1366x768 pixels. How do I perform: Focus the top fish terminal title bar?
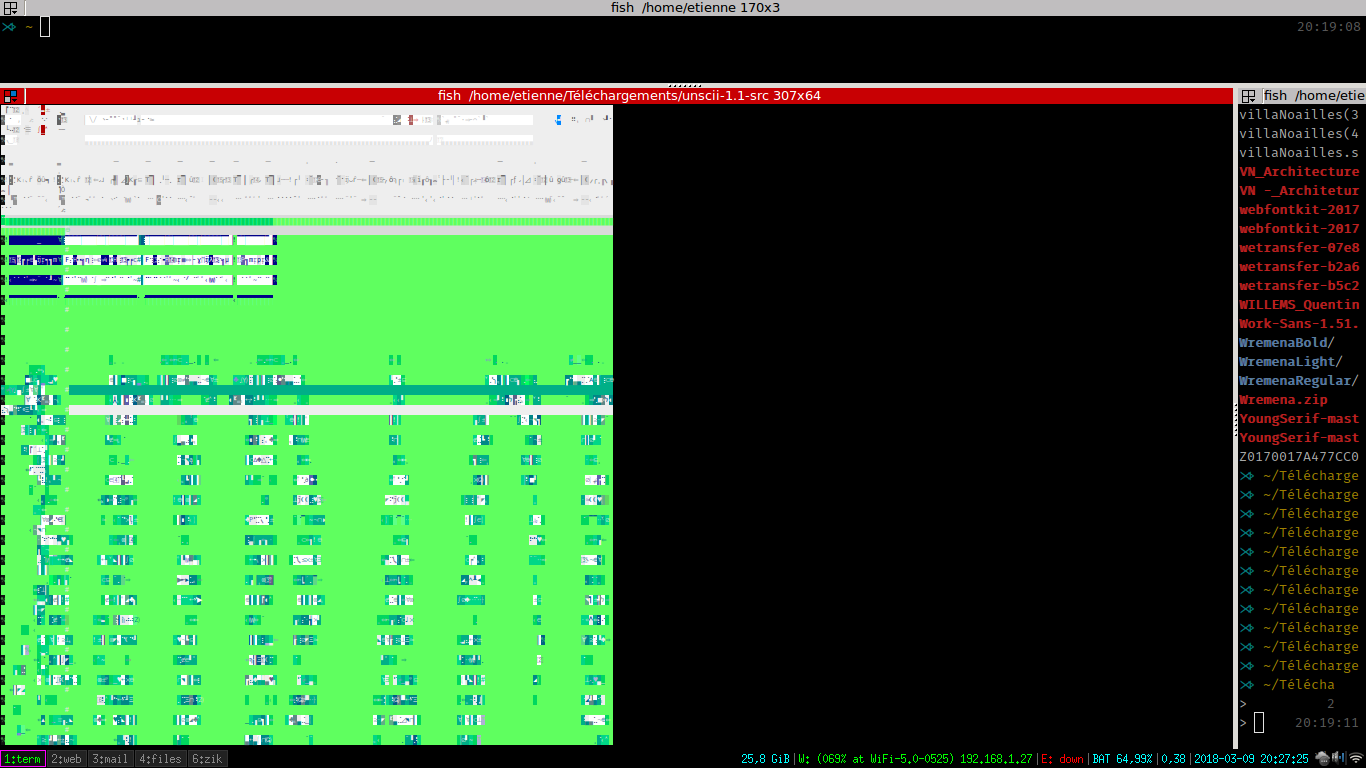(682, 7)
